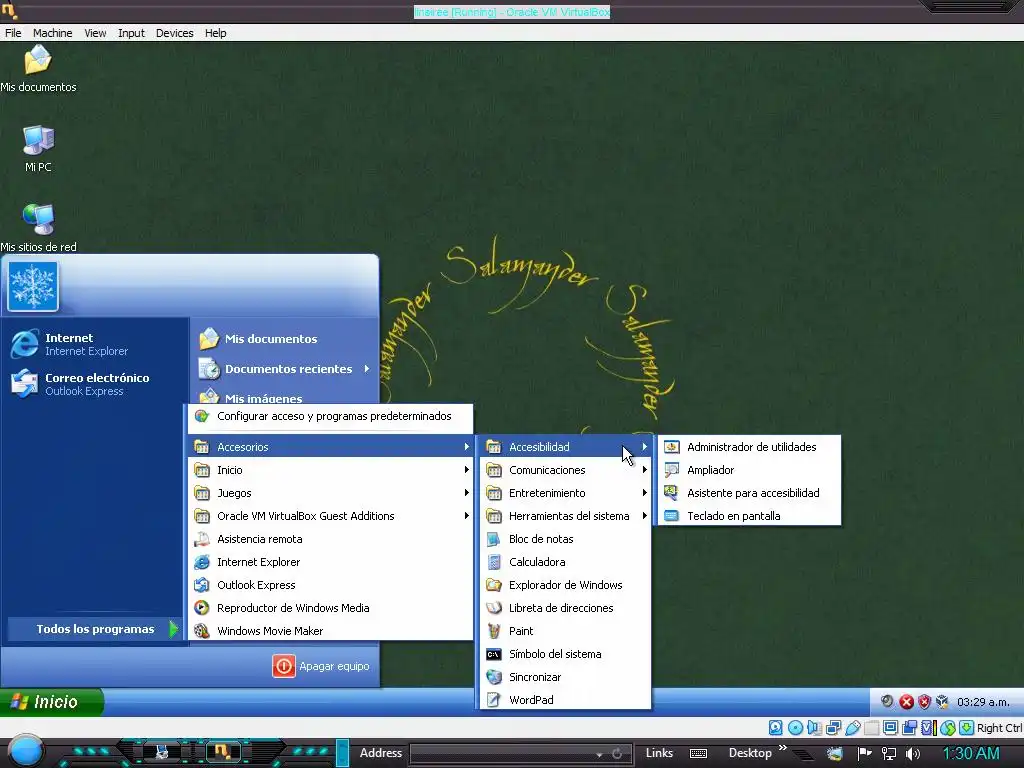Image resolution: width=1024 pixels, height=768 pixels.
Task: Expand Oracle VM VirtualBox Guest Additions arrow
Action: [466, 516]
